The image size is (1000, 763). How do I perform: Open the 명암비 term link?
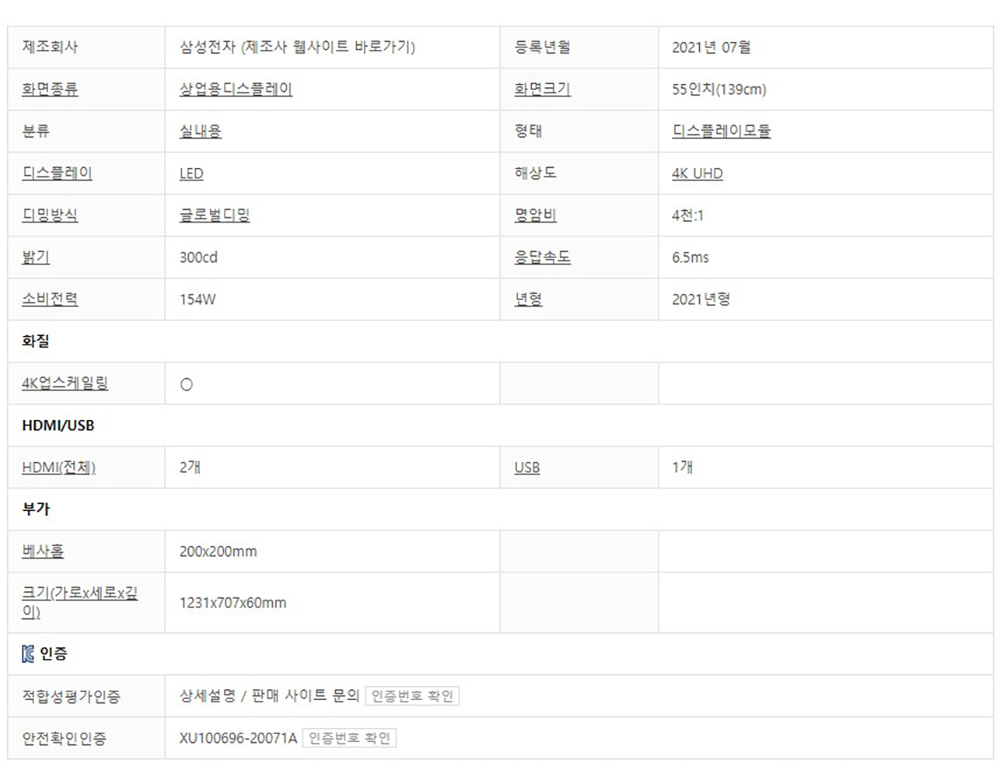coord(535,215)
